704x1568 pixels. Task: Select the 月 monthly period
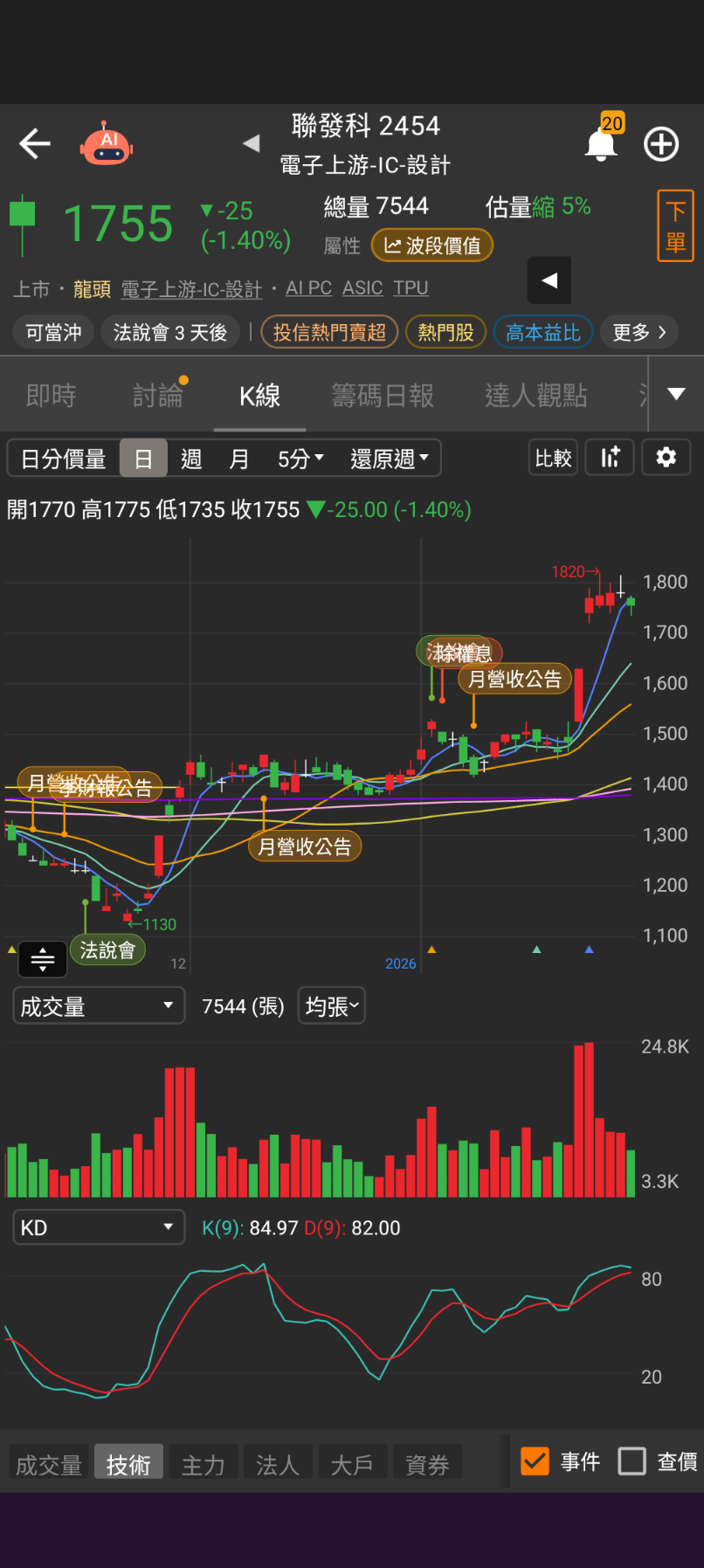pos(238,459)
